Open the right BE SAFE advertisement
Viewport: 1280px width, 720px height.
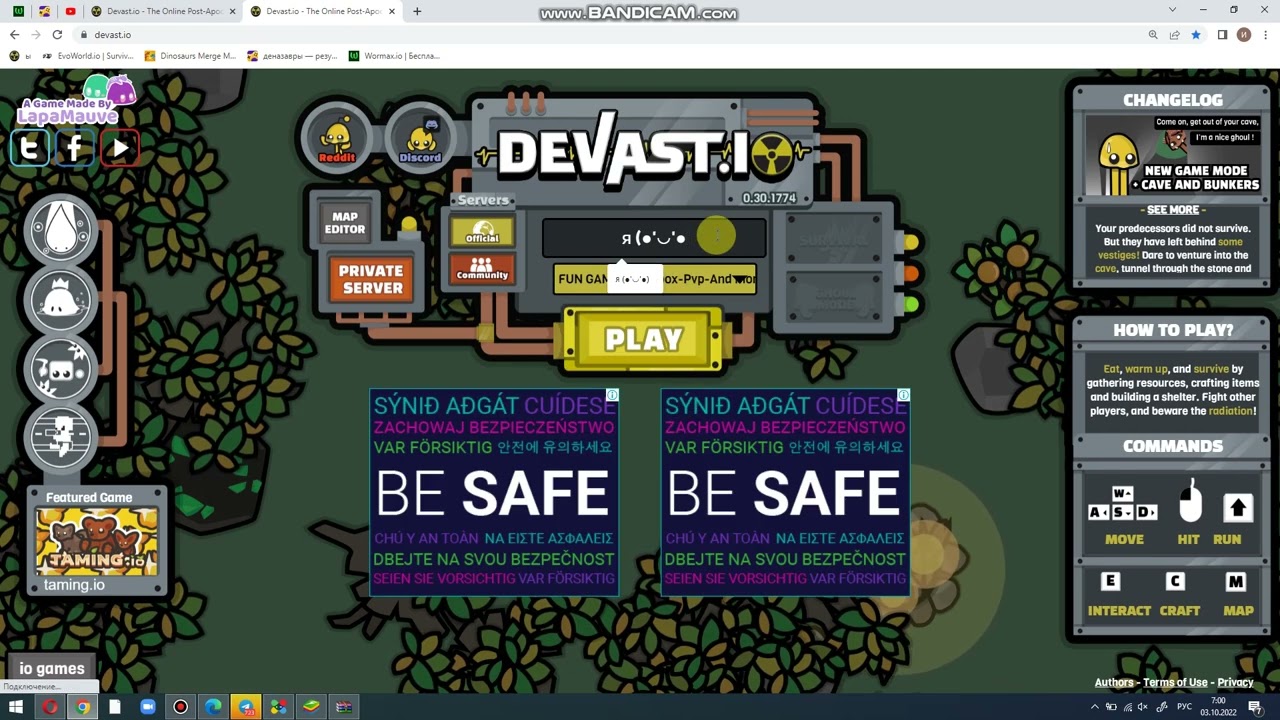tap(785, 492)
